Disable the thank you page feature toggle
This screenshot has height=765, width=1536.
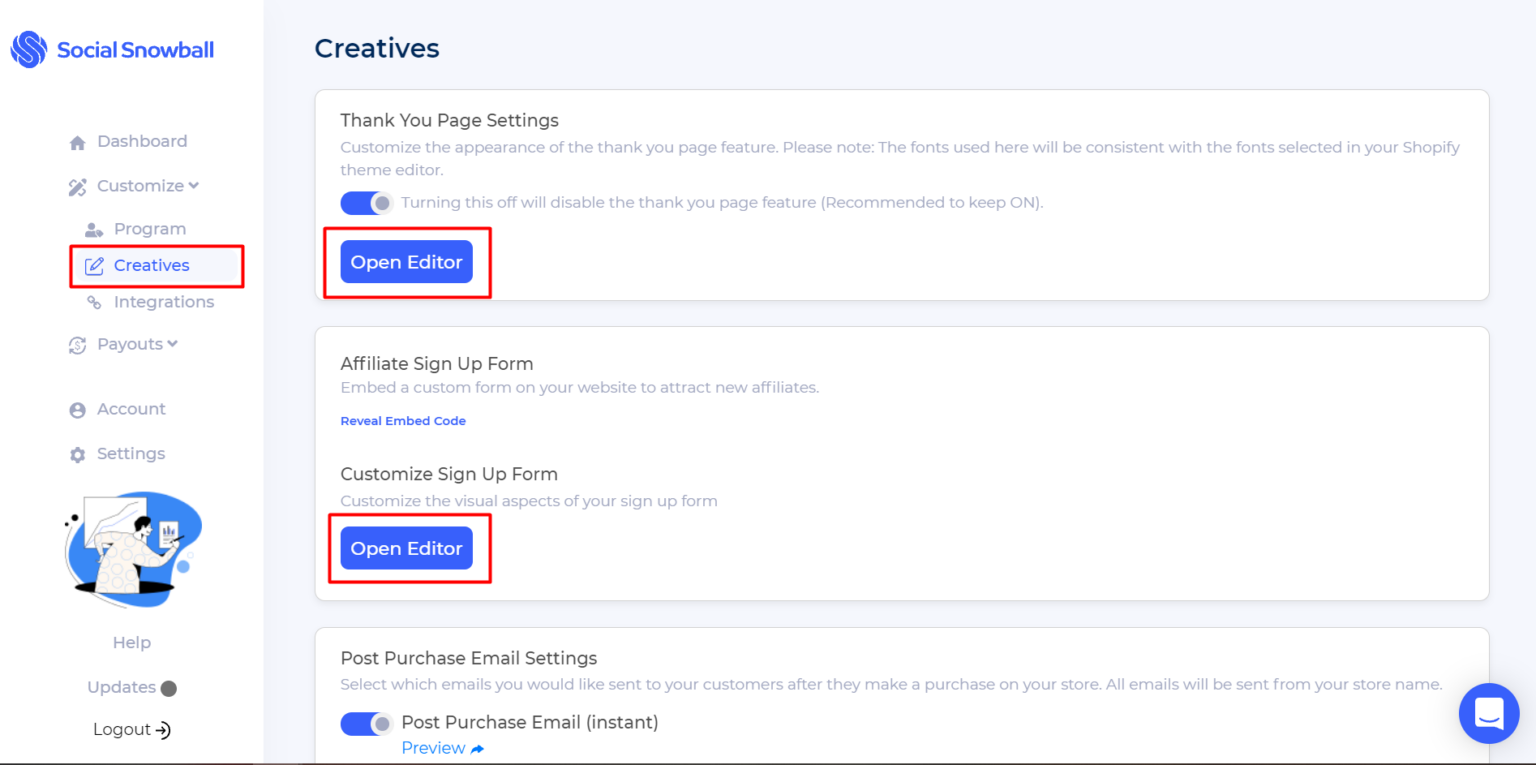(367, 202)
